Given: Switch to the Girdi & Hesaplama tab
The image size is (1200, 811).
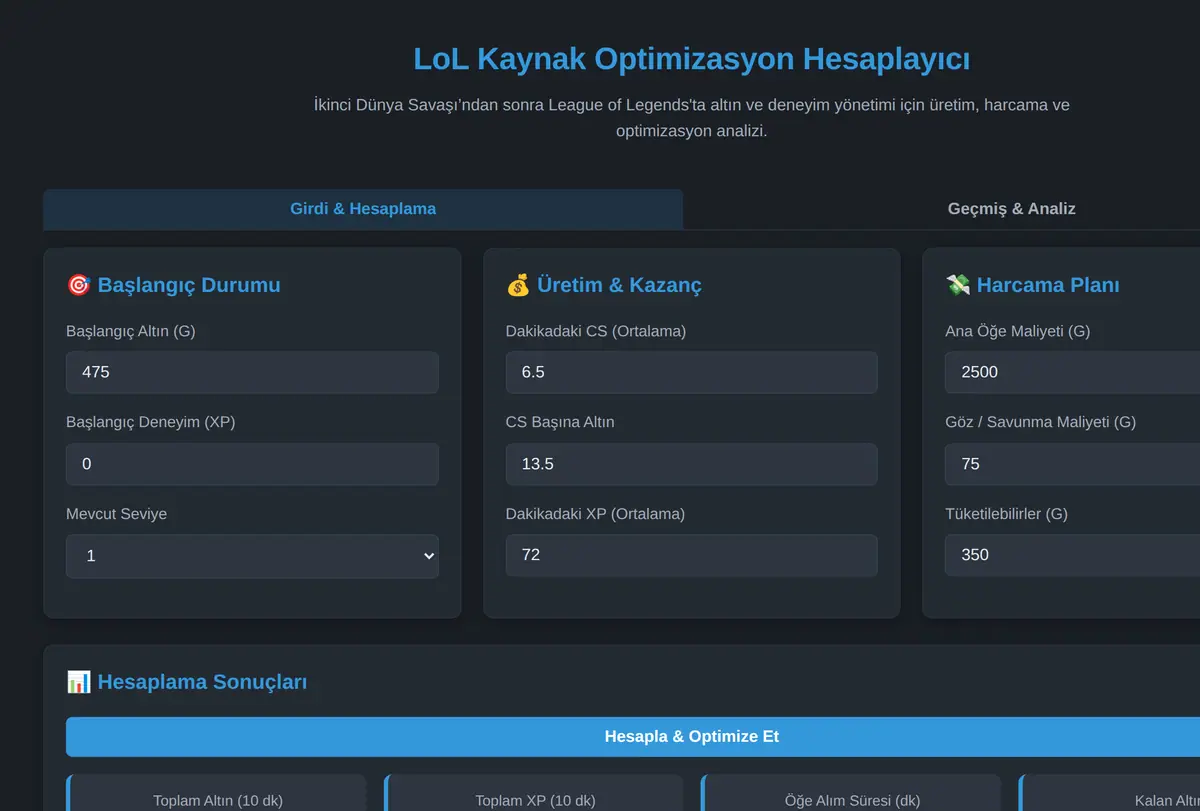Looking at the screenshot, I should [x=363, y=209].
